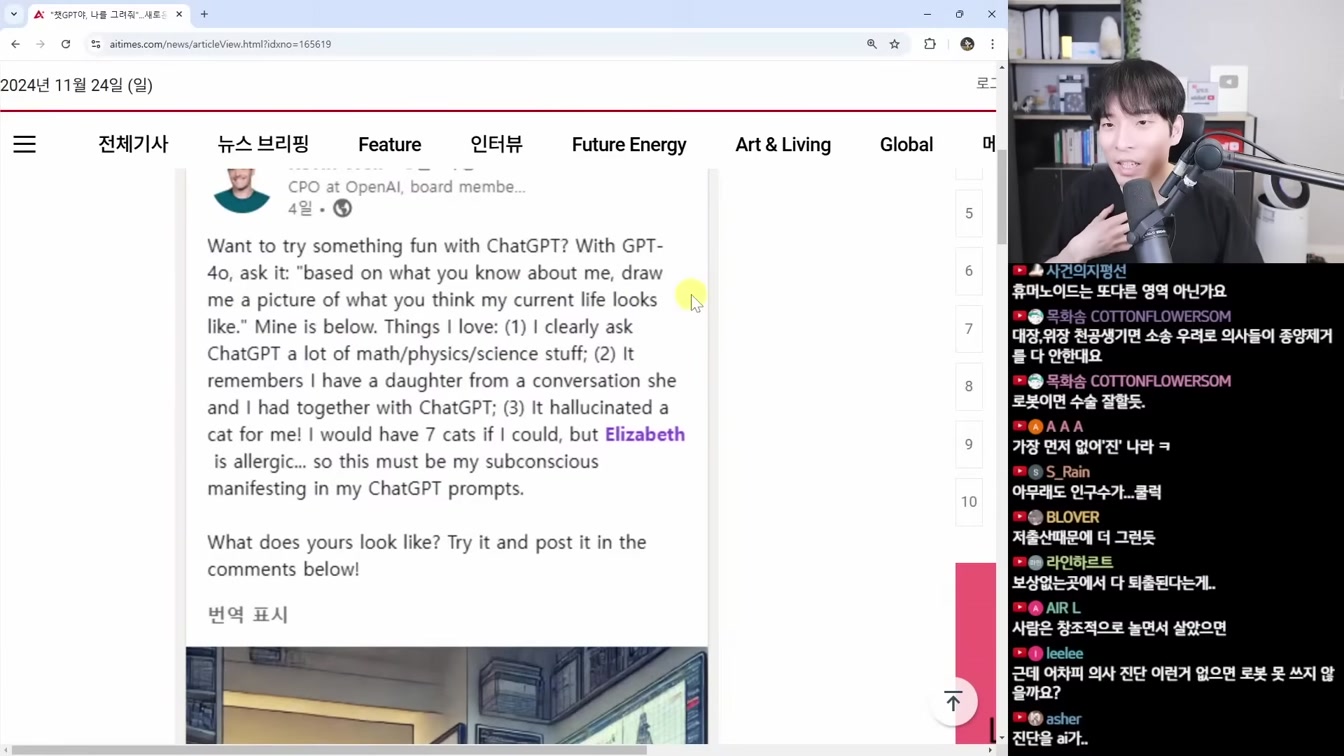Open the Feature menu
Viewport: 1344px width, 756px height.
tap(390, 145)
